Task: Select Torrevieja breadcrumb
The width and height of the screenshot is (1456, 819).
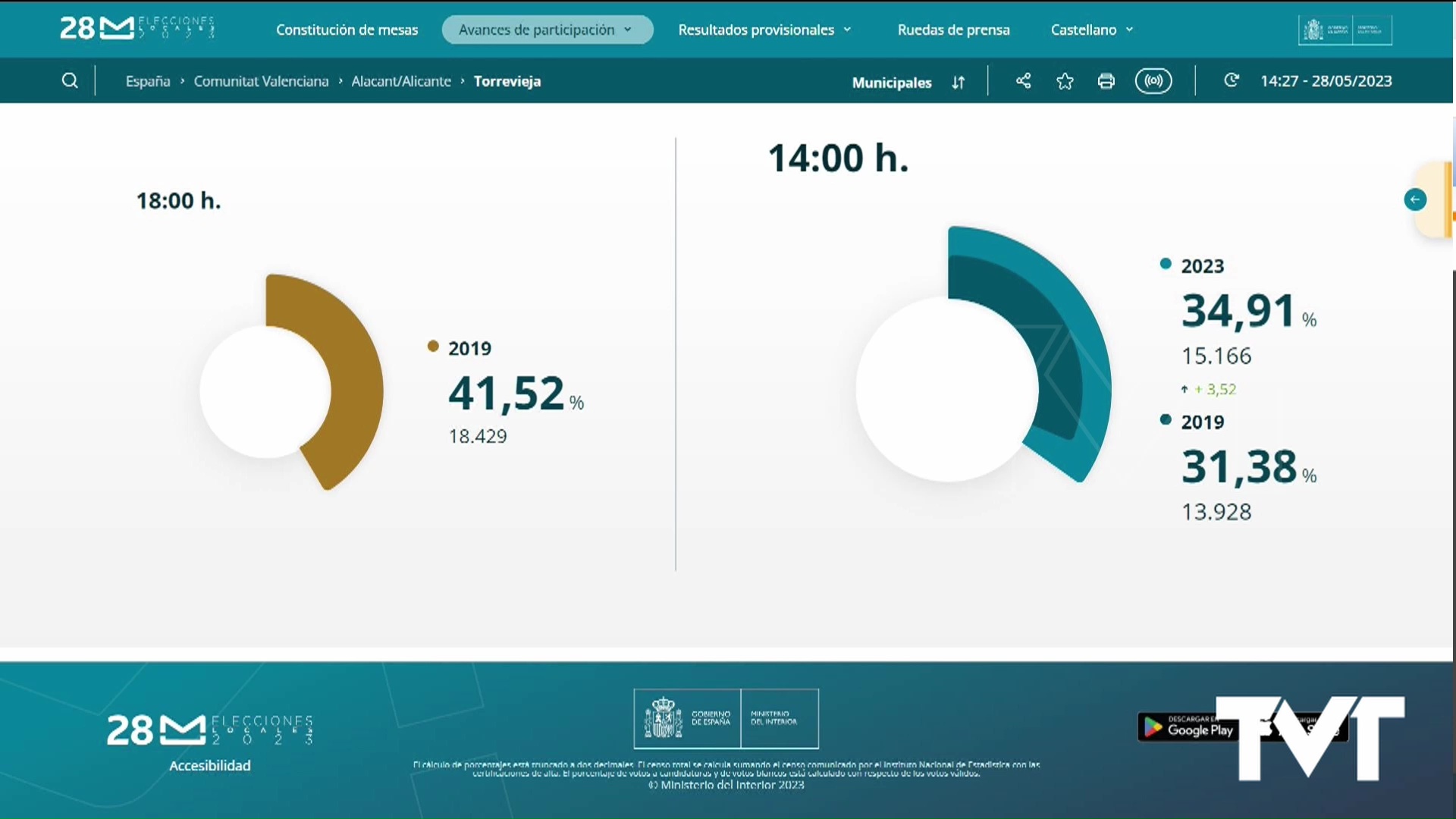Action: pos(507,81)
